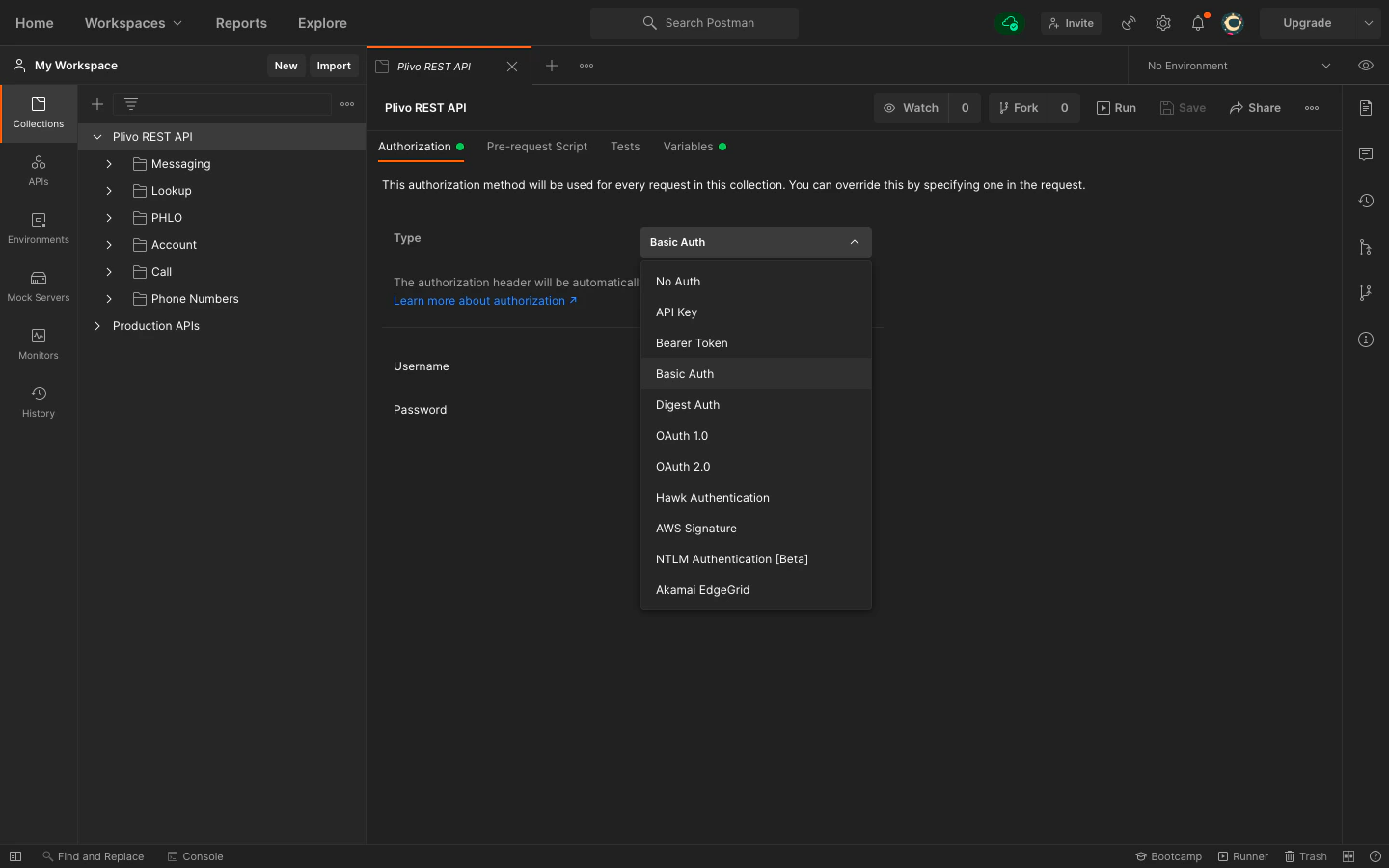
Task: Click the notifications bell icon
Action: click(x=1198, y=23)
